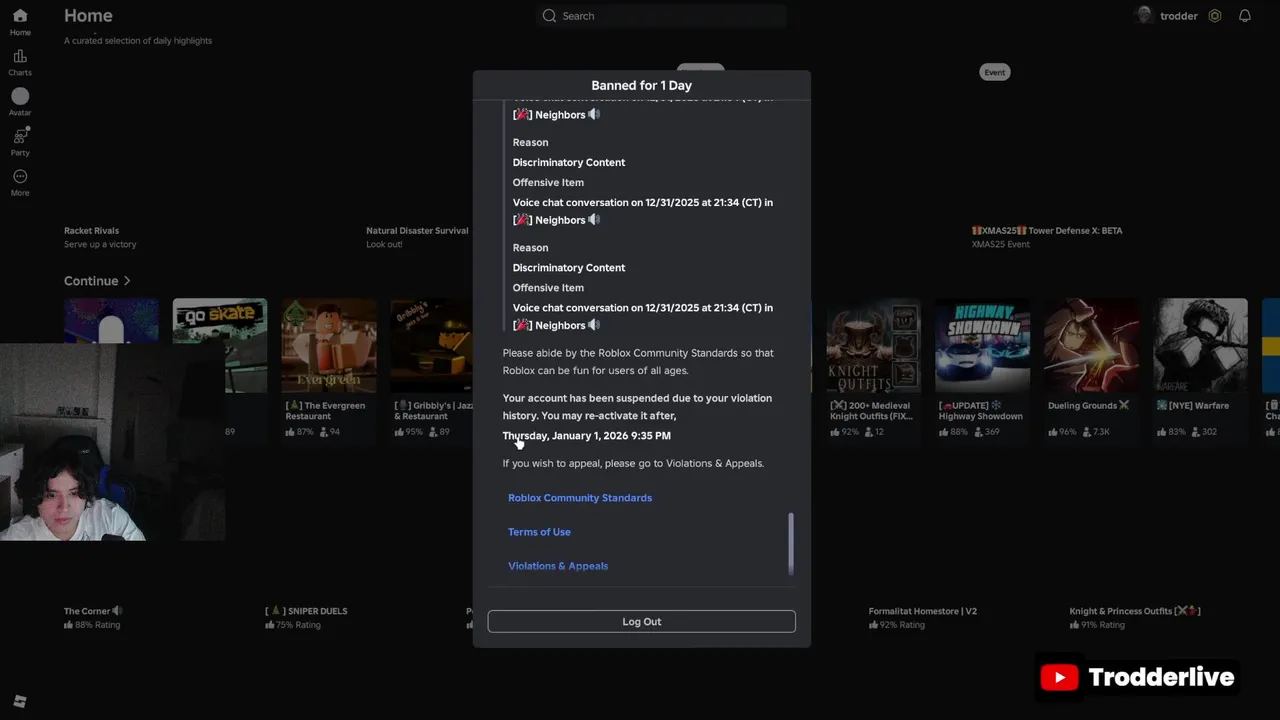1280x720 pixels.
Task: Click the ban dialog scrollbar
Action: [x=791, y=543]
